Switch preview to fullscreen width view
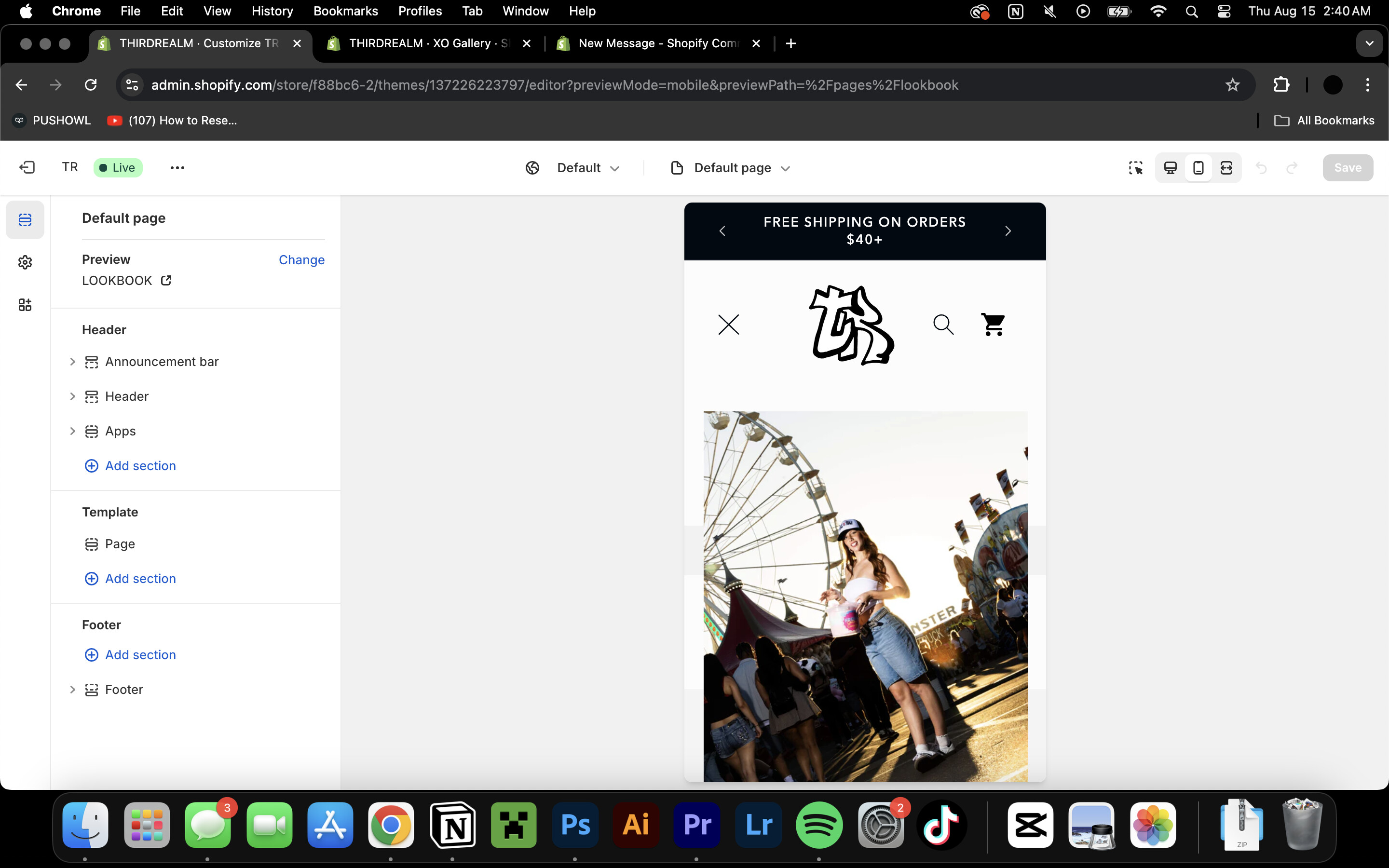Screen dimensions: 1389x868 point(1226,168)
